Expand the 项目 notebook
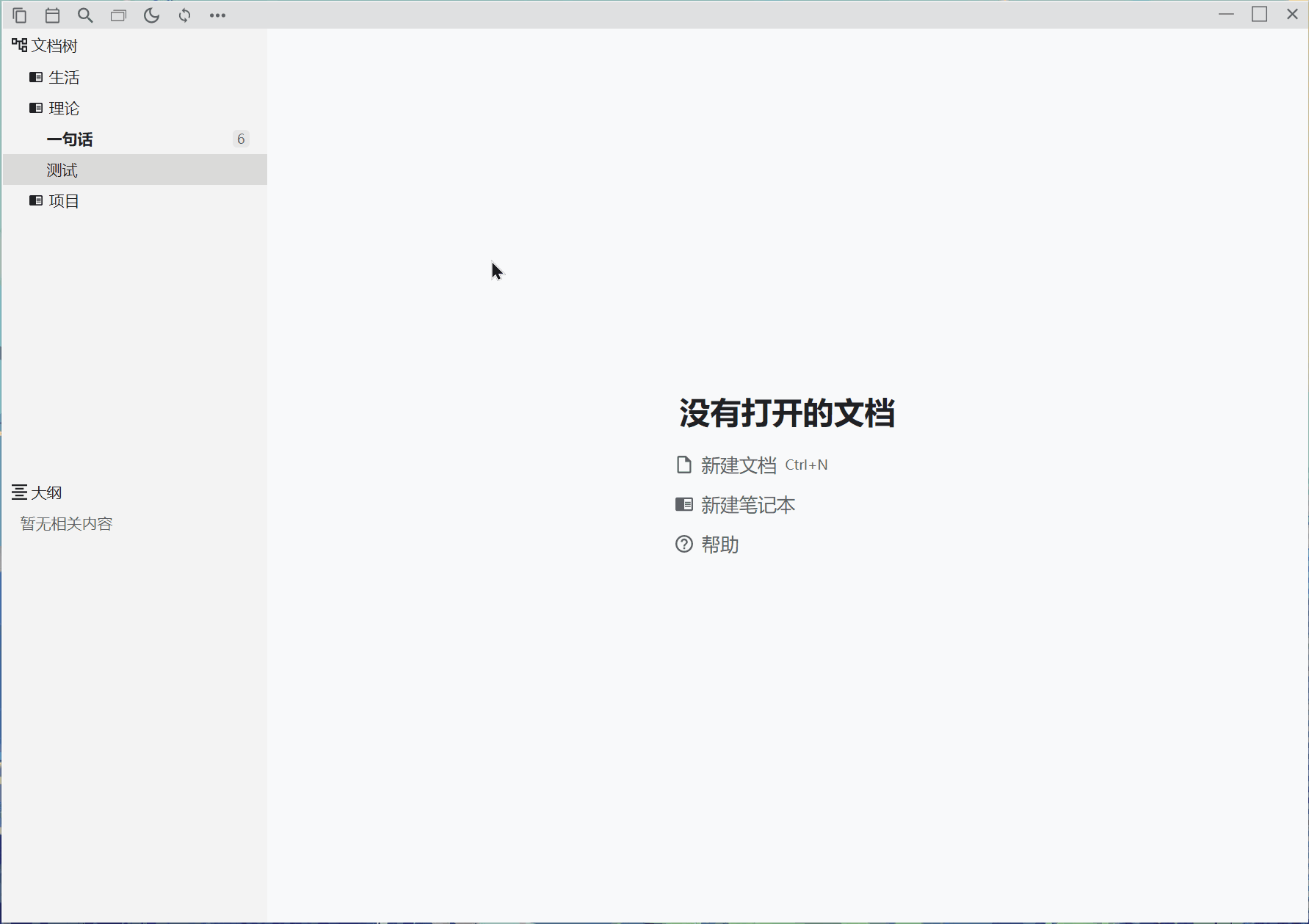Screen dimensions: 1309x924 [135, 200]
